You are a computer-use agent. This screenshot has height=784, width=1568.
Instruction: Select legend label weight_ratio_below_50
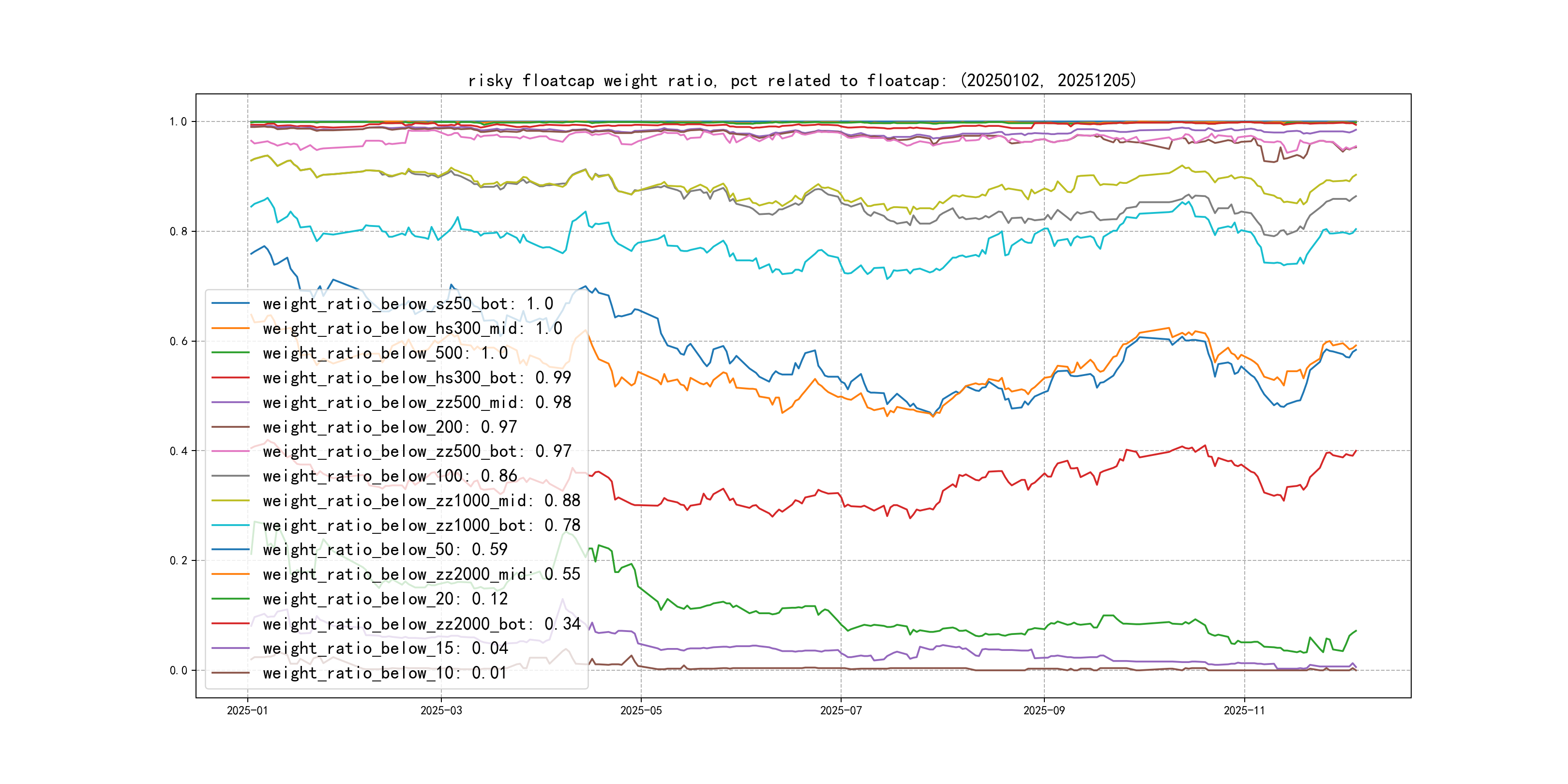[385, 550]
